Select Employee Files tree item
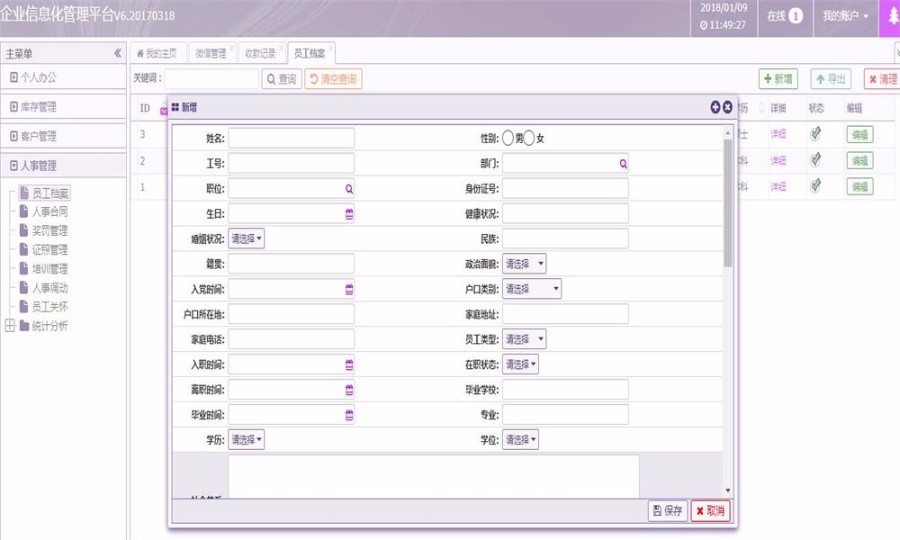Screen dimensions: 900x540 (x=45, y=193)
